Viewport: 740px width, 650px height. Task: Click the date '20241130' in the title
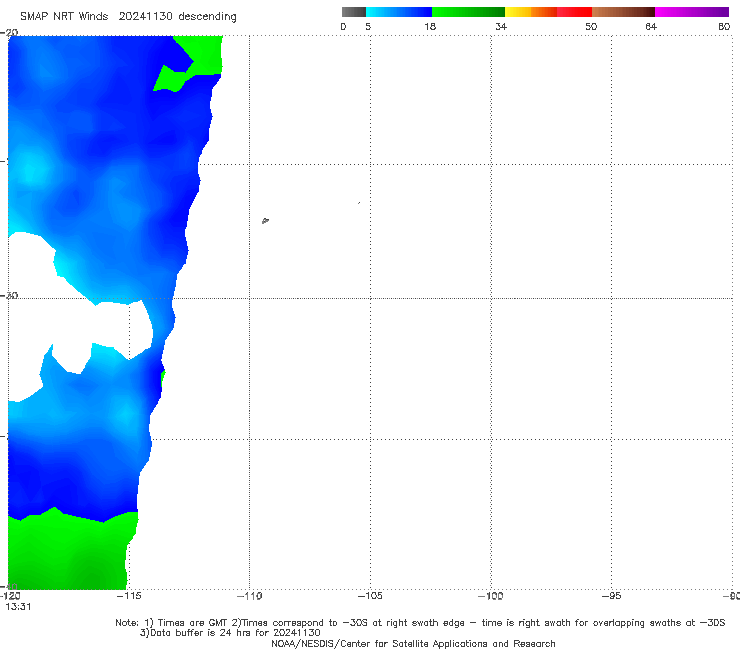pos(145,16)
